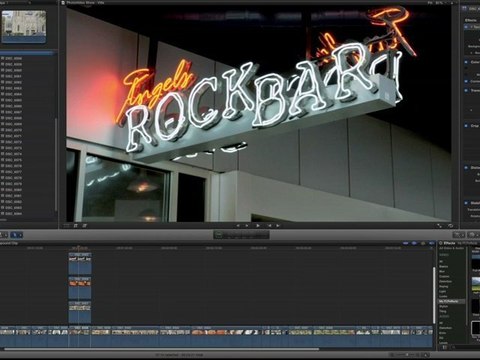Open the viewer zoom percentage dropdown
480x360 pixels.
click(442, 3)
